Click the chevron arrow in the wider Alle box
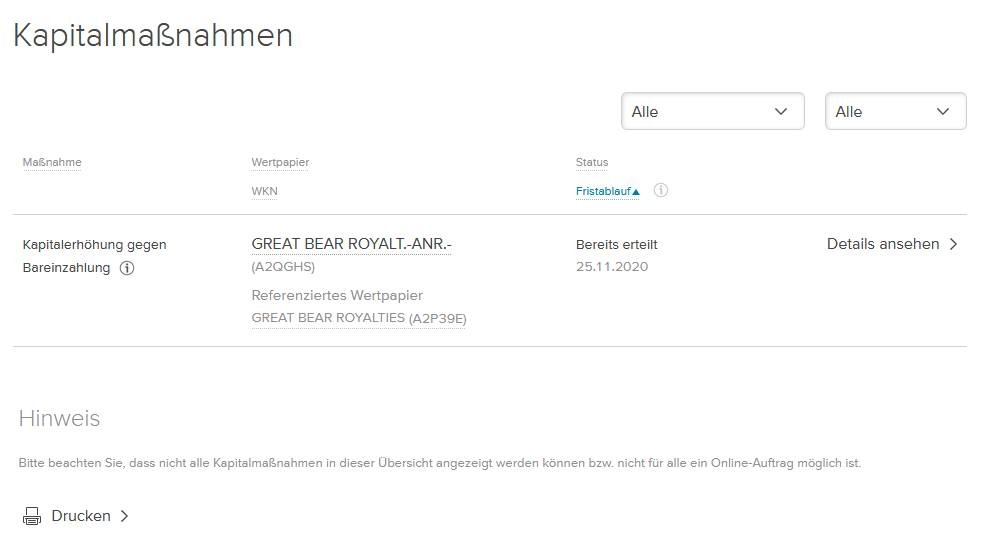Image resolution: width=990 pixels, height=548 pixels. [781, 111]
